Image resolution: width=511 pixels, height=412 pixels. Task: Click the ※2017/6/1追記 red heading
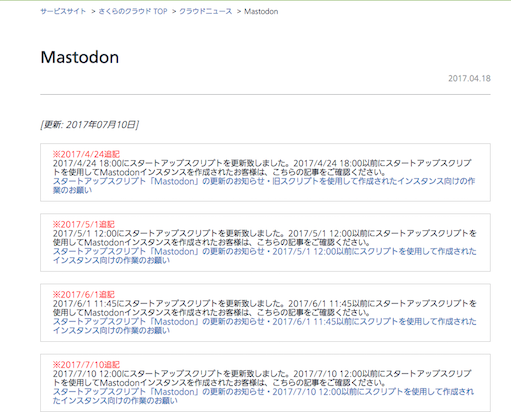[84, 294]
